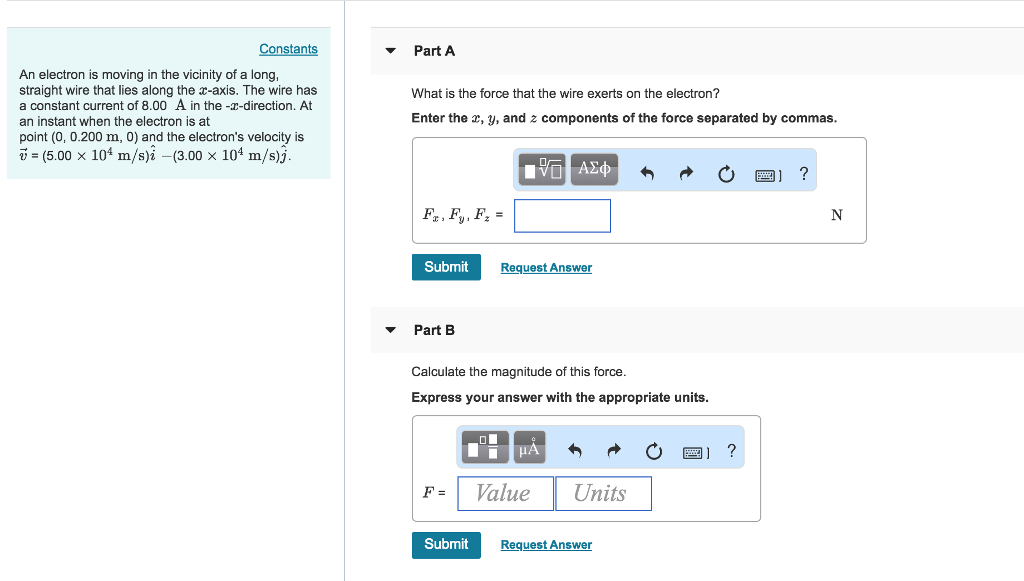Undo the last entry in Part B

pos(574,449)
